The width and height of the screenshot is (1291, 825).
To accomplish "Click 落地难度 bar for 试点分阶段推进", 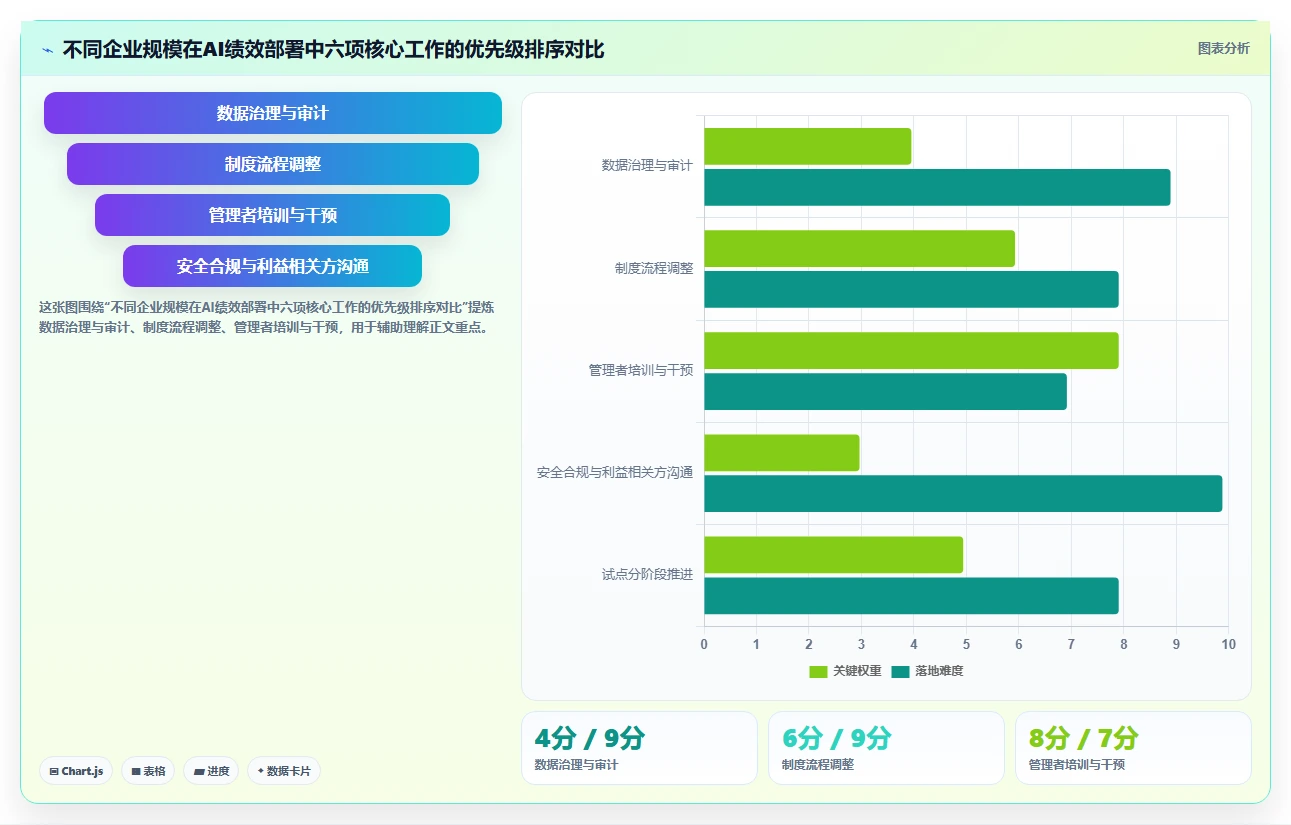I will click(x=911, y=595).
